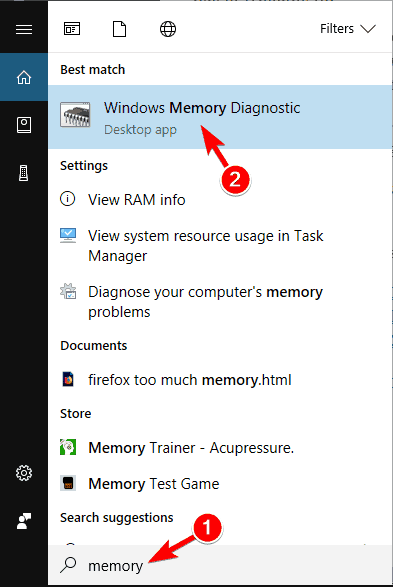Click the Search suggestions heading
Image resolution: width=393 pixels, height=587 pixels.
[117, 517]
